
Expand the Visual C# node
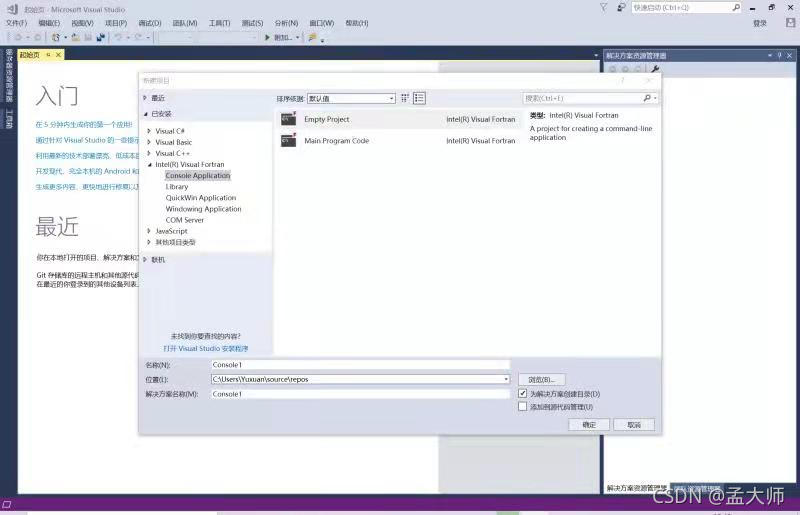[x=149, y=131]
